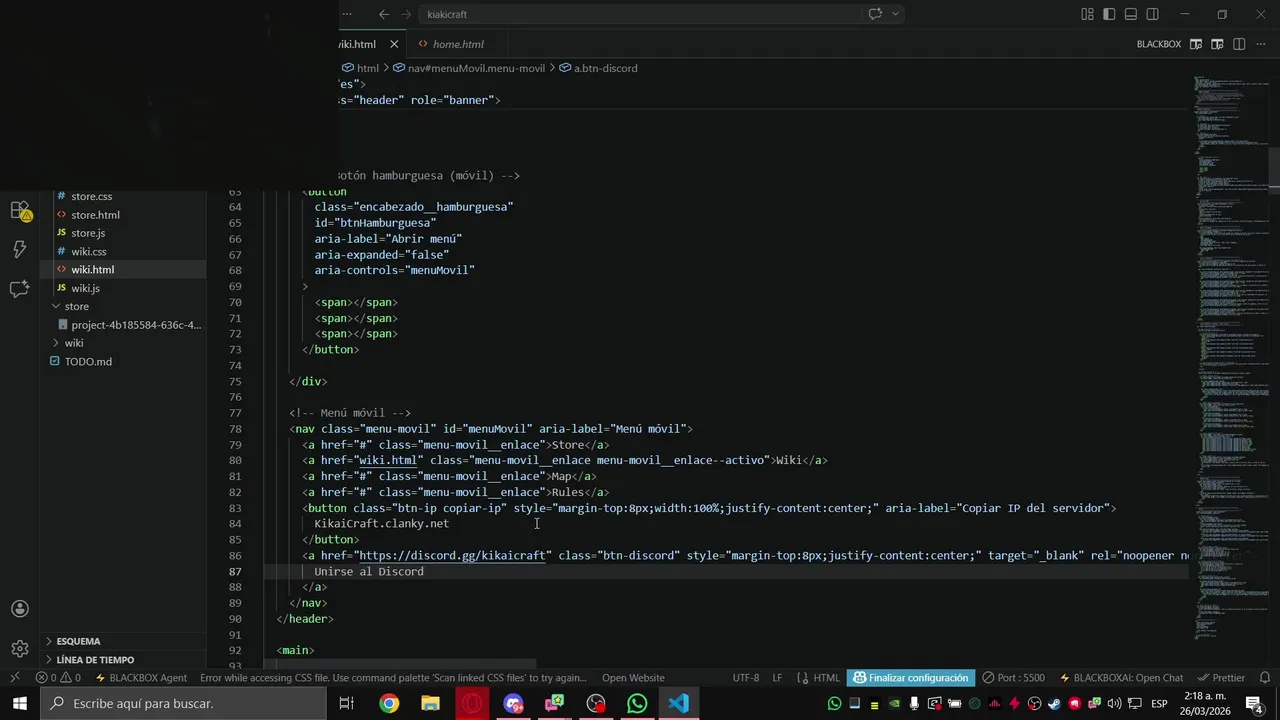Change the UTF-8 encoding
Screen dimensions: 1280x720
[x=746, y=678]
